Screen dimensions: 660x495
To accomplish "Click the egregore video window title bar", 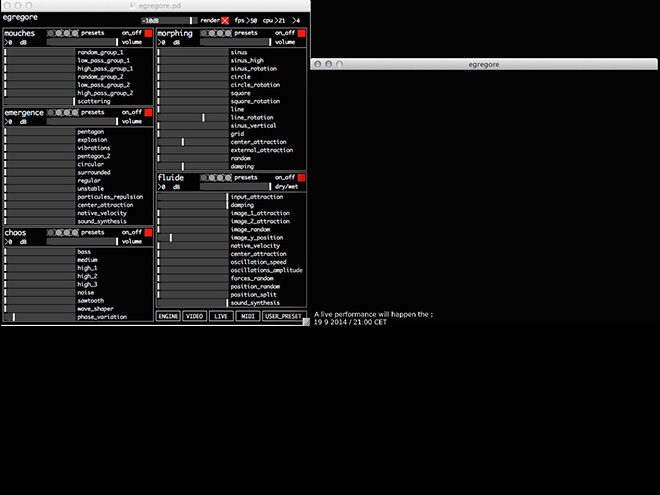I will [x=484, y=64].
